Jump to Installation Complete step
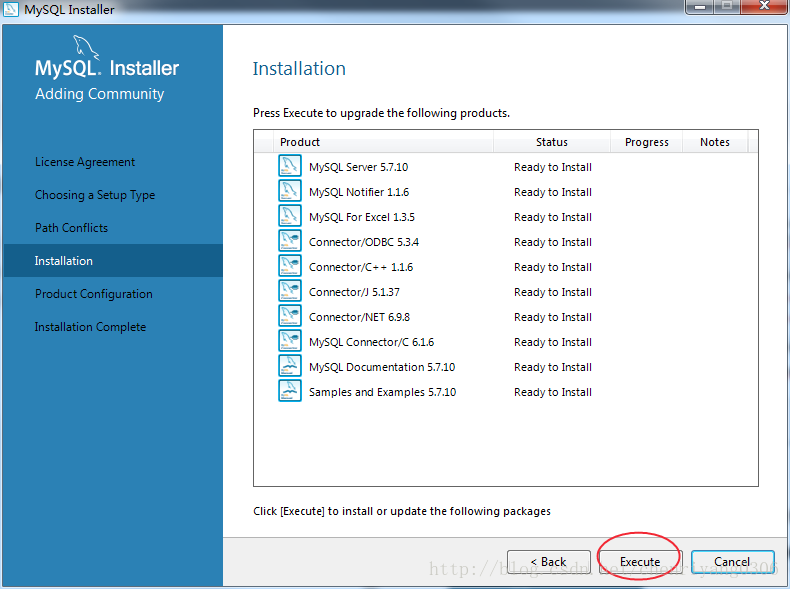Screen dimensions: 790x589 tap(90, 326)
